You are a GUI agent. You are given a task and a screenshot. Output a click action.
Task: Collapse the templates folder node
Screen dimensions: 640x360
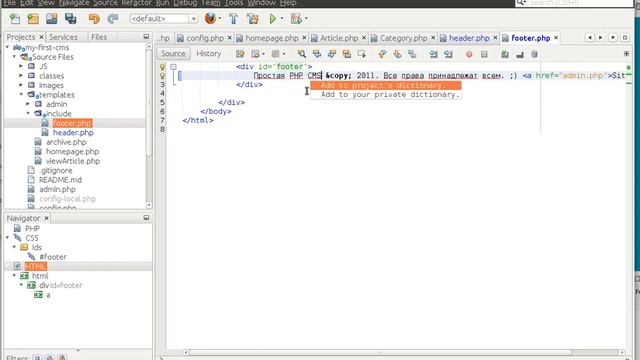(21, 94)
